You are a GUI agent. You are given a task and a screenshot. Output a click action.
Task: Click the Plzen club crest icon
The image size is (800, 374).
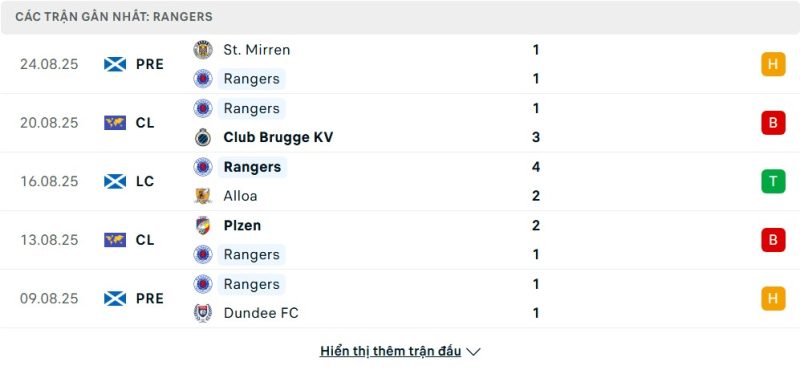203,226
